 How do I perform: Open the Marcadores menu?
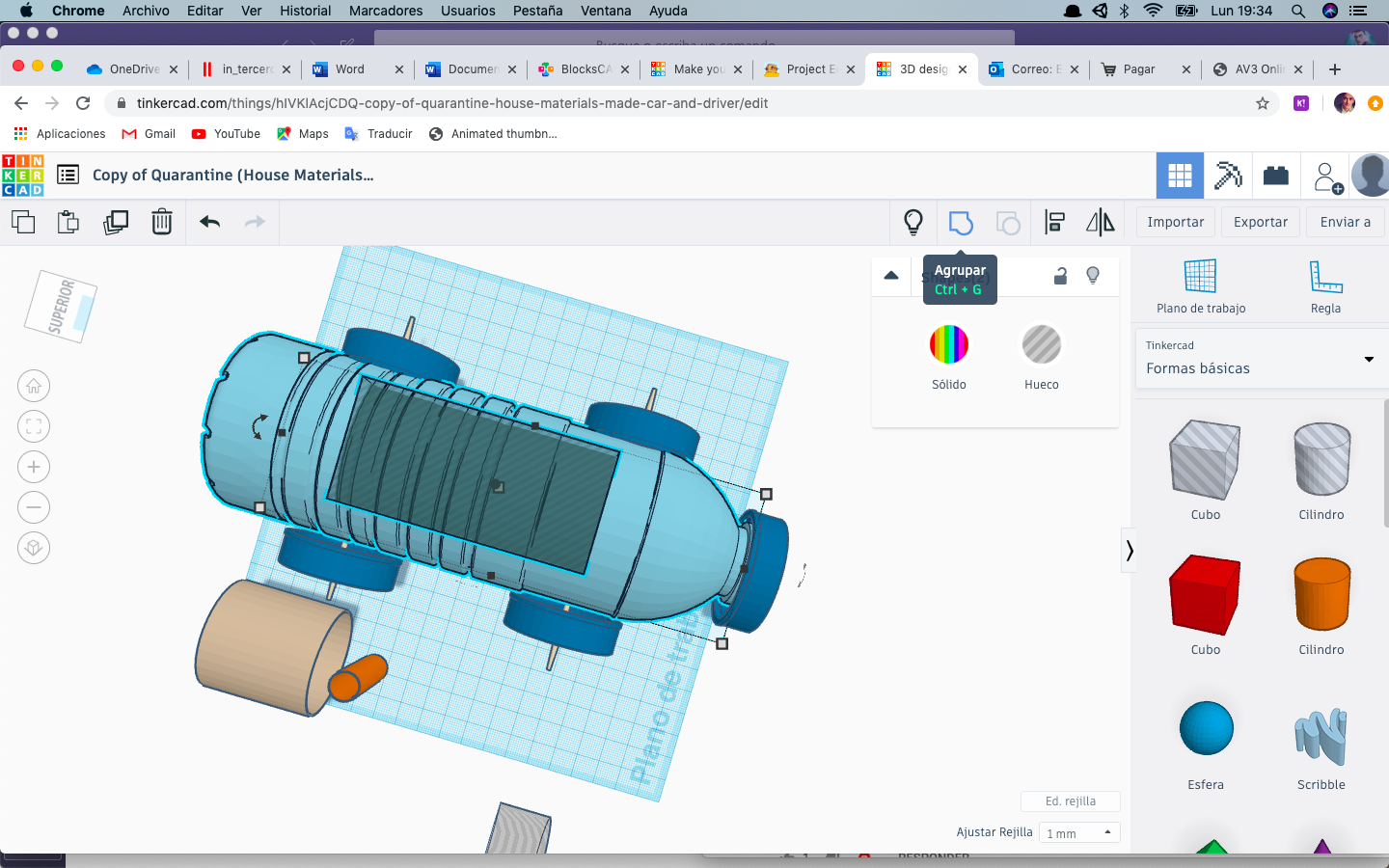point(386,11)
